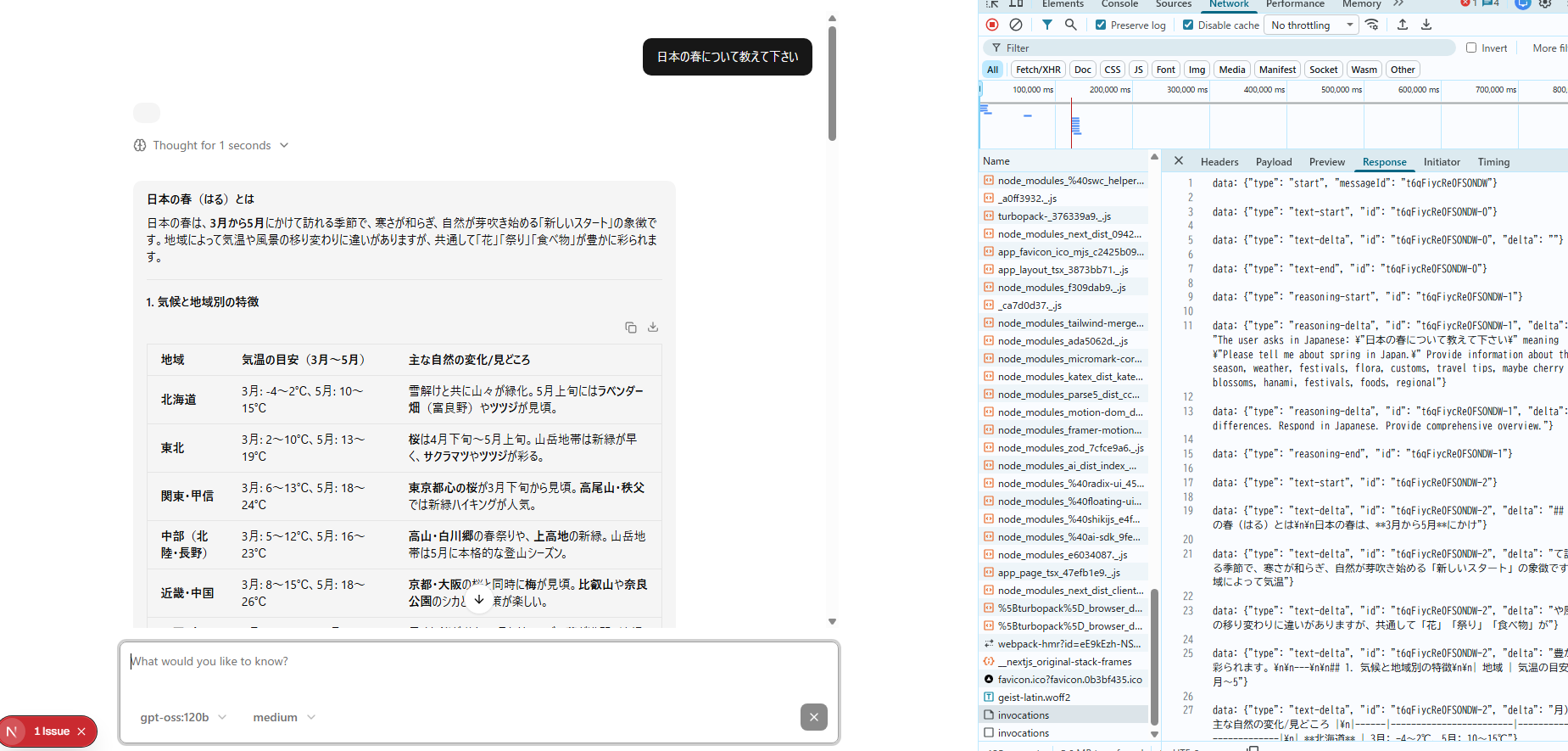Filter by Wasm requests
1568x751 pixels.
click(1364, 70)
